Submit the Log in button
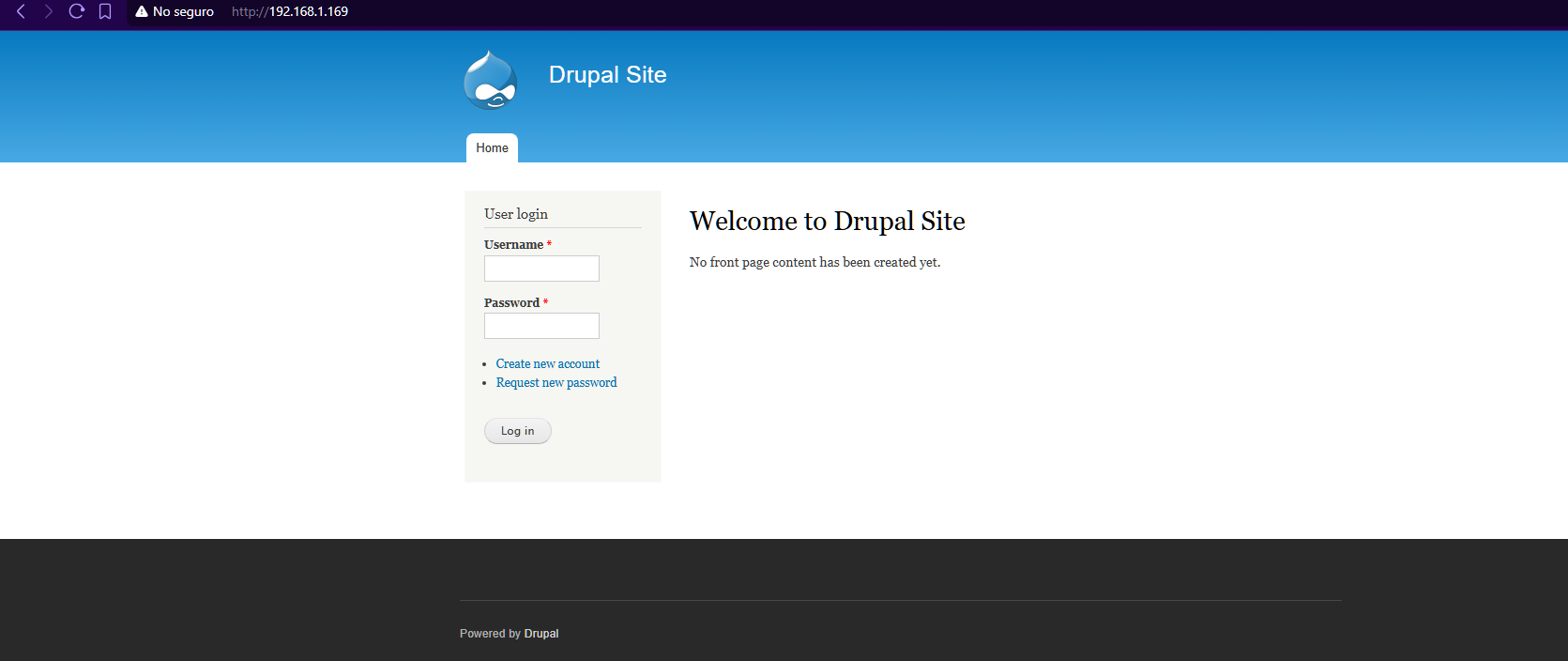1568x661 pixels. point(518,431)
